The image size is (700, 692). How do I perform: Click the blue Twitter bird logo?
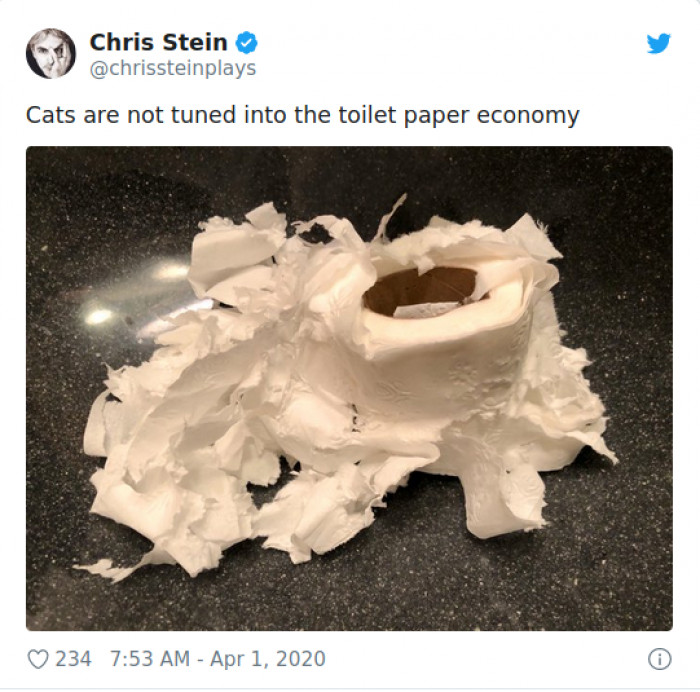658,43
